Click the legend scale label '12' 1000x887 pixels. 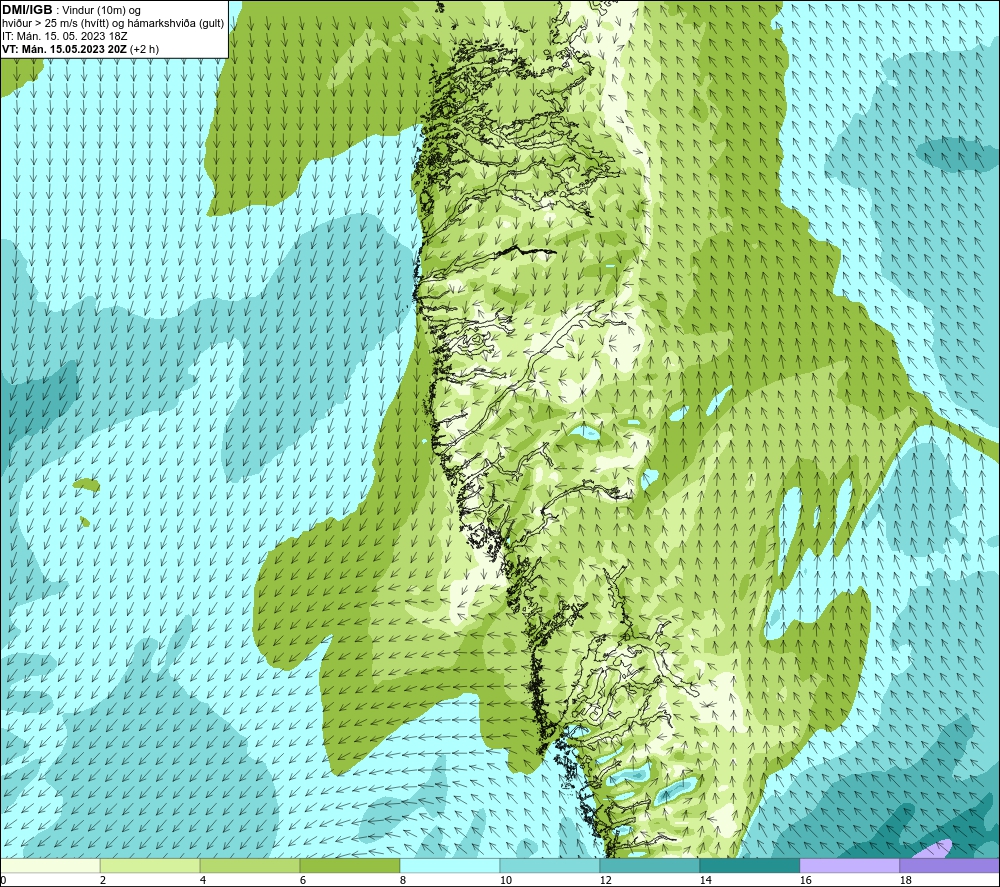(605, 881)
